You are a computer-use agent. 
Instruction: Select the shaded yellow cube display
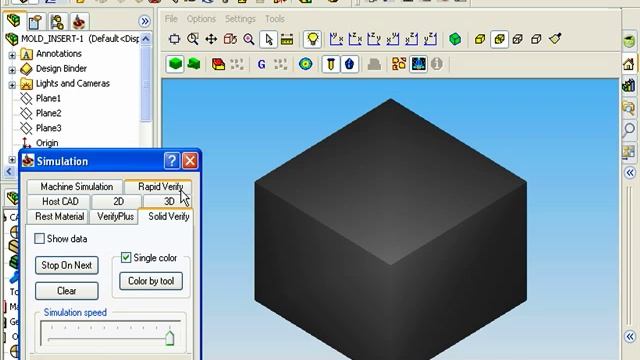[x=480, y=39]
